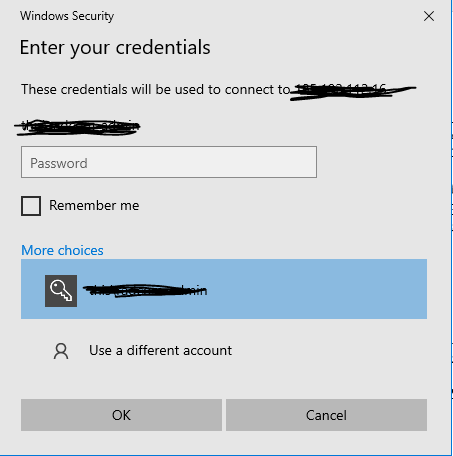Click the Remember me label text
Image resolution: width=453 pixels, height=456 pixels.
[94, 205]
